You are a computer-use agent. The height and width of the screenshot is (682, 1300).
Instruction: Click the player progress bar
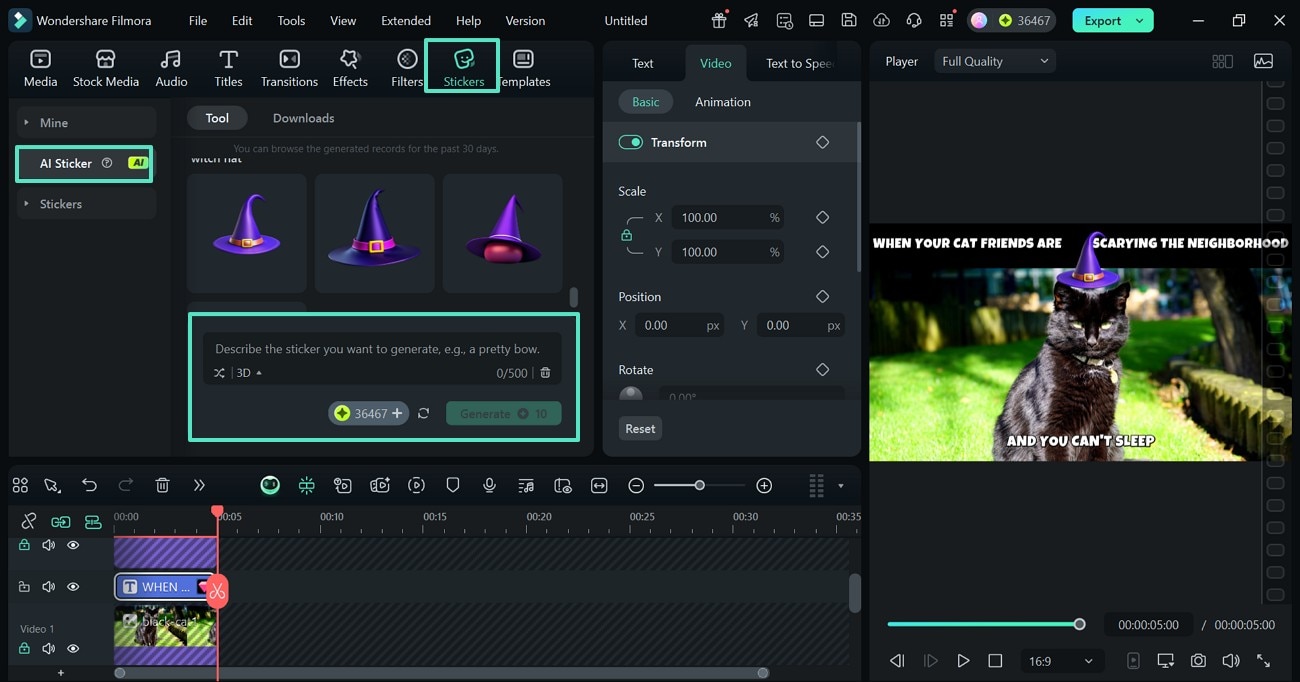pyautogui.click(x=983, y=624)
